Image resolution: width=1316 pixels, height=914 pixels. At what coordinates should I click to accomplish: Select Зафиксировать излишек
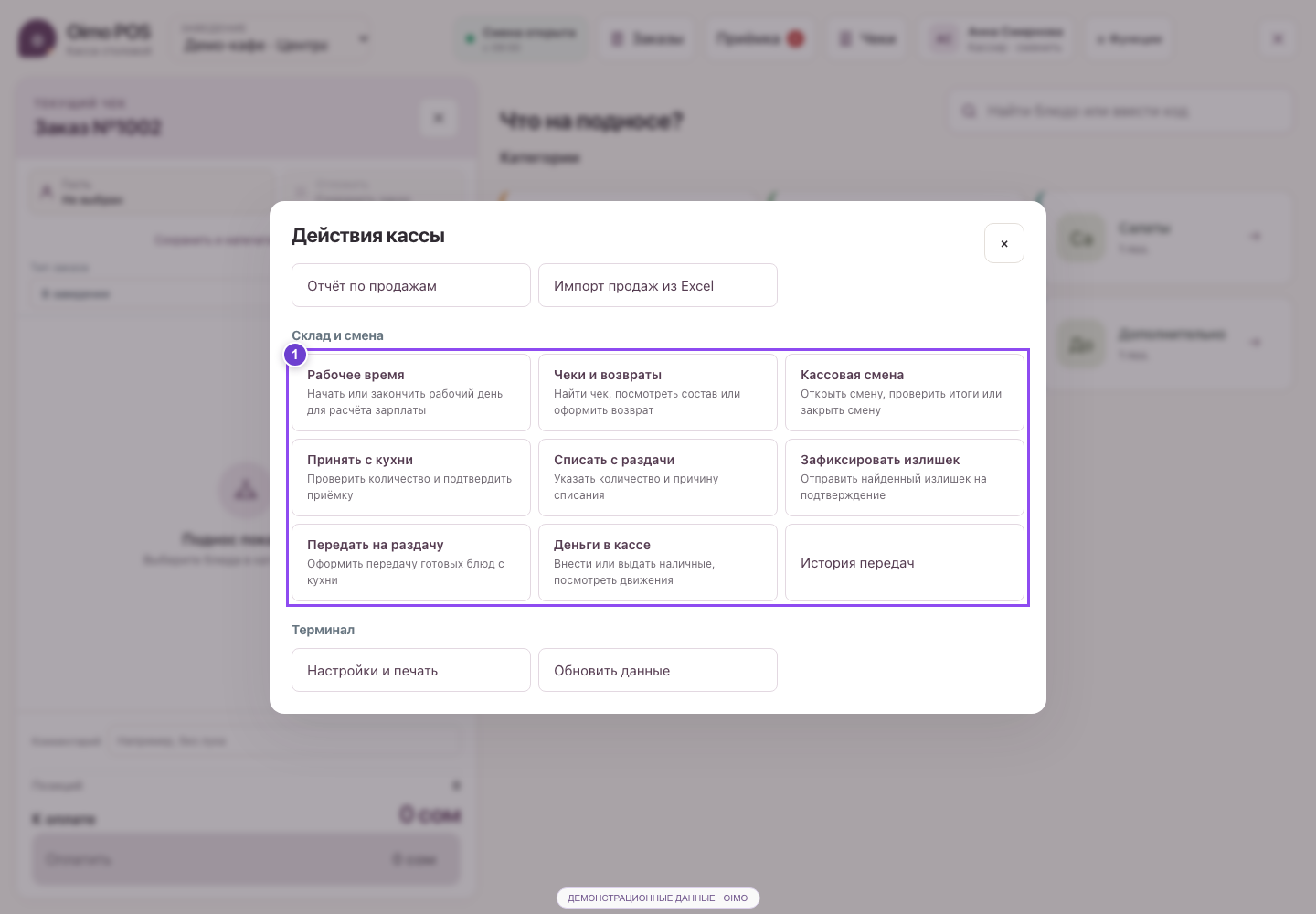click(905, 477)
